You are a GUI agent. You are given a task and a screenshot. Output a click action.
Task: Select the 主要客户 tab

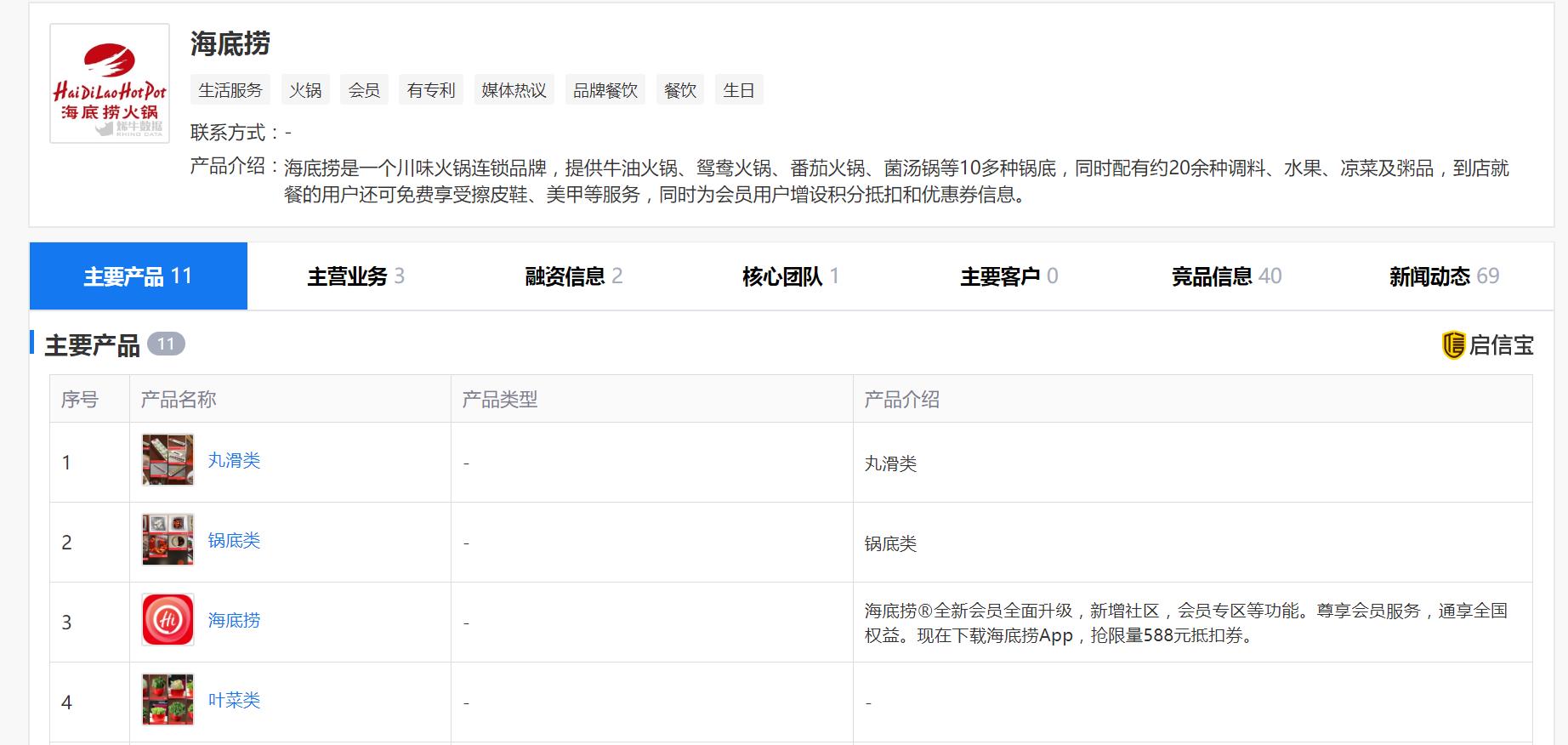pos(1008,276)
